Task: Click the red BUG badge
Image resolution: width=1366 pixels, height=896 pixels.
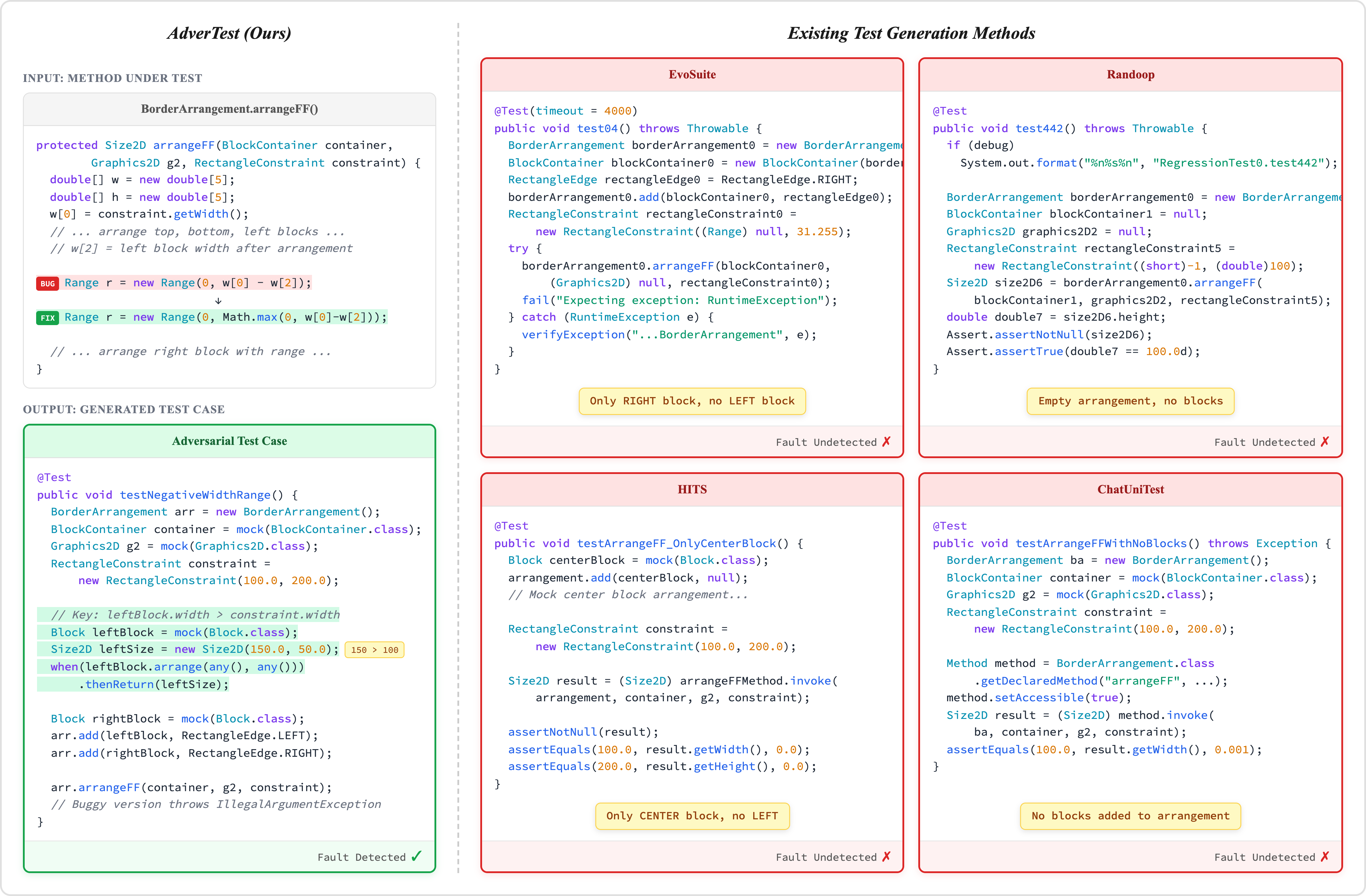Action: [48, 283]
